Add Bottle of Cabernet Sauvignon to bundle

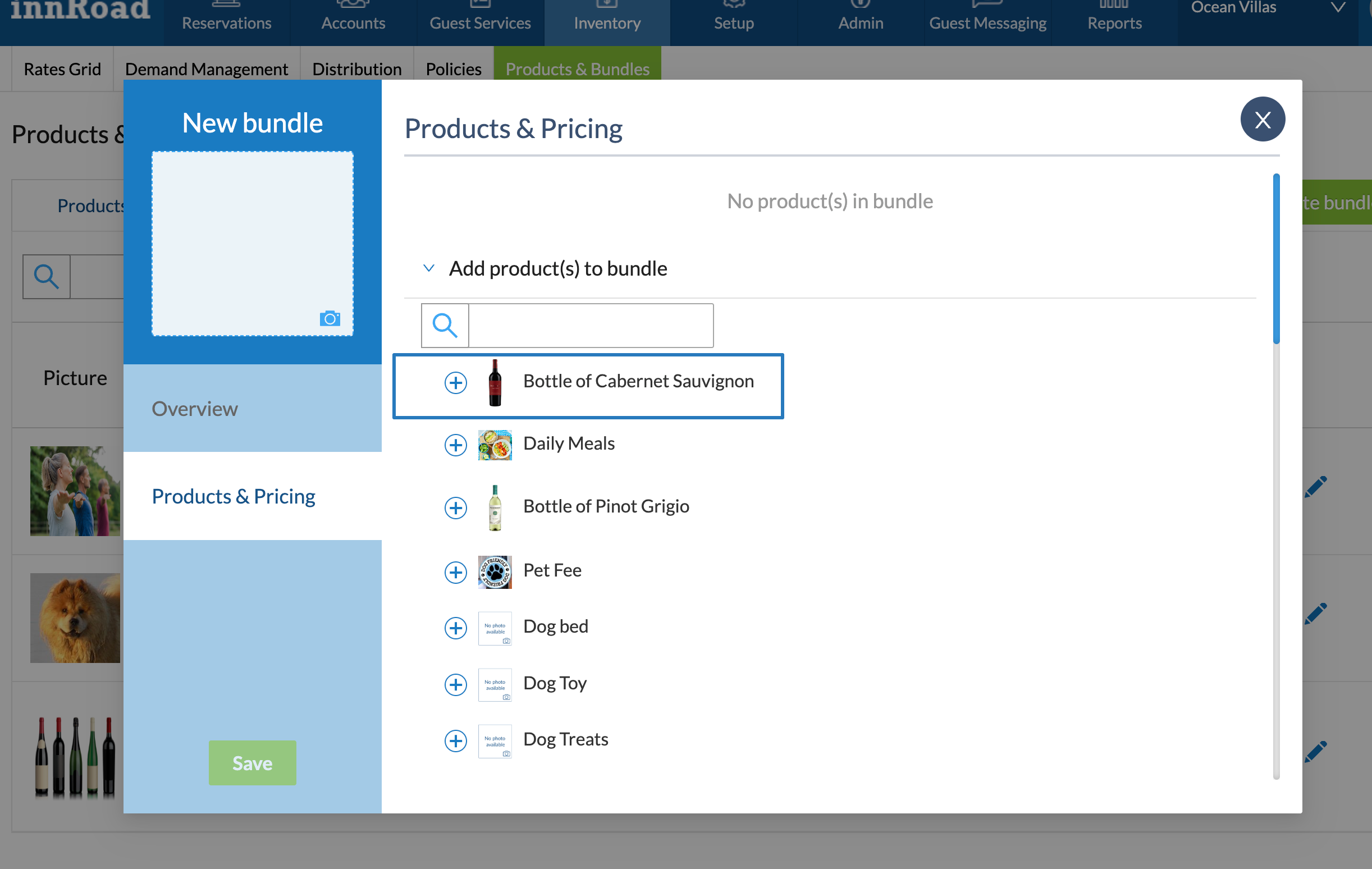[x=455, y=382]
